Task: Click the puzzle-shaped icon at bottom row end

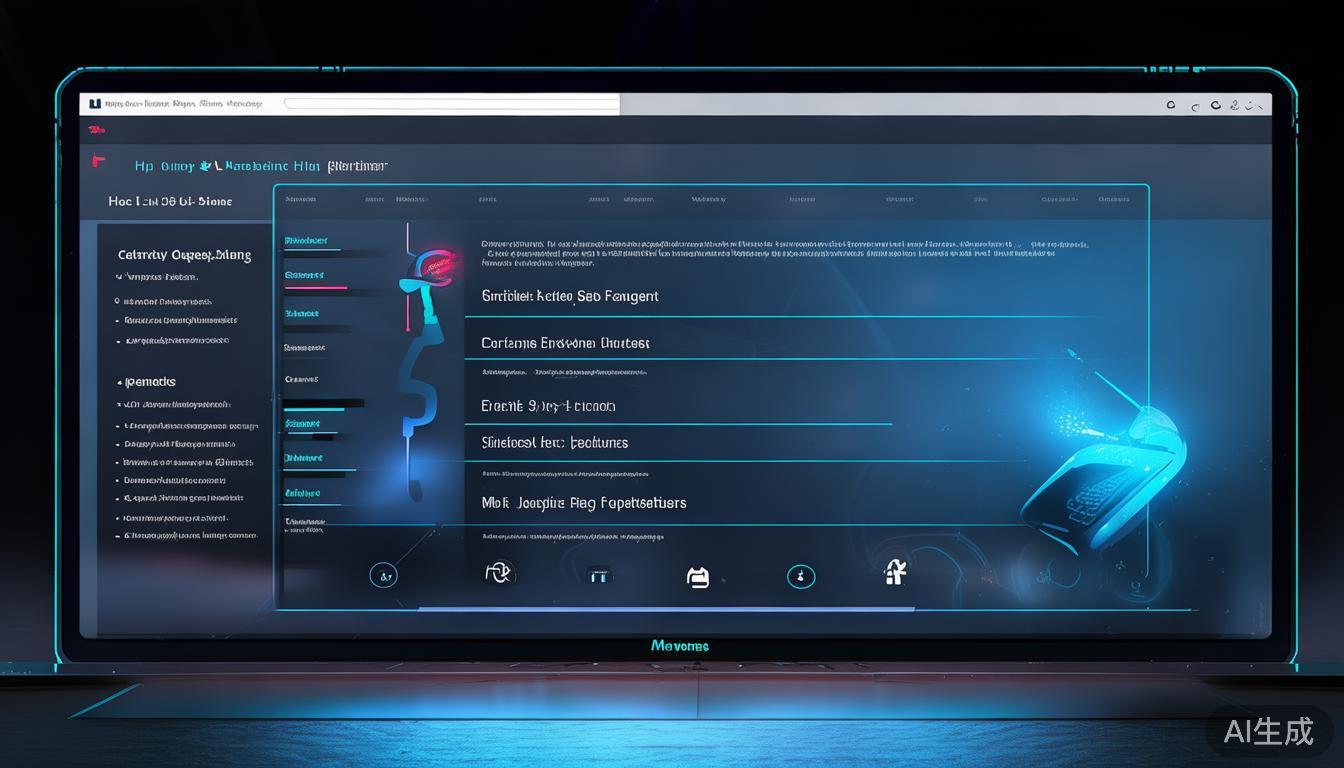Action: click(895, 572)
